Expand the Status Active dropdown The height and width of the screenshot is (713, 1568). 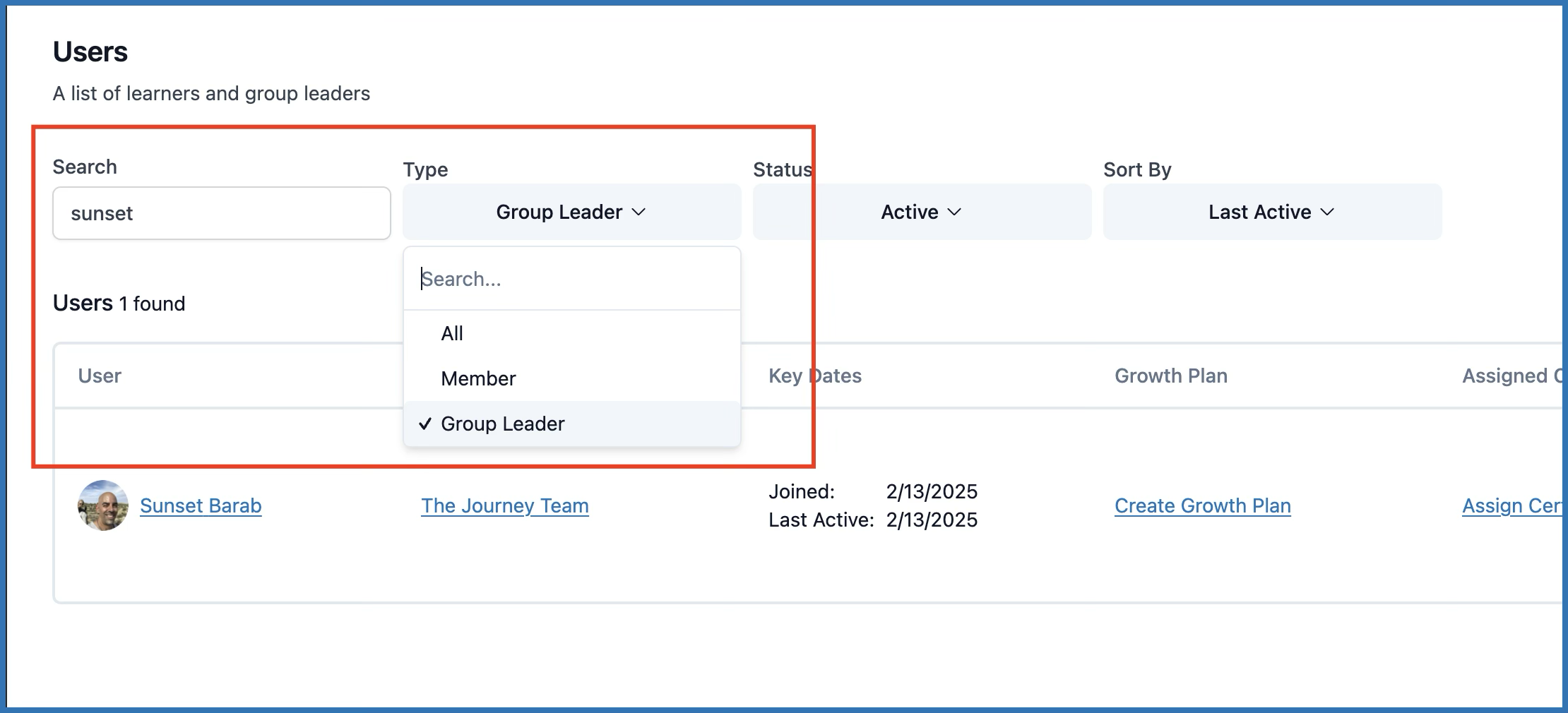tap(921, 212)
